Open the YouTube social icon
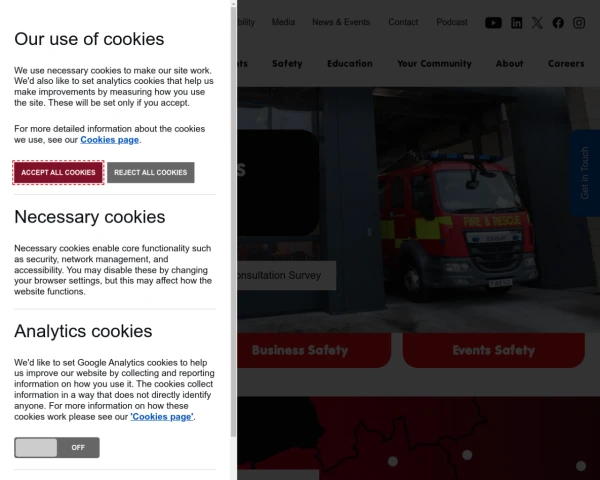 point(493,23)
